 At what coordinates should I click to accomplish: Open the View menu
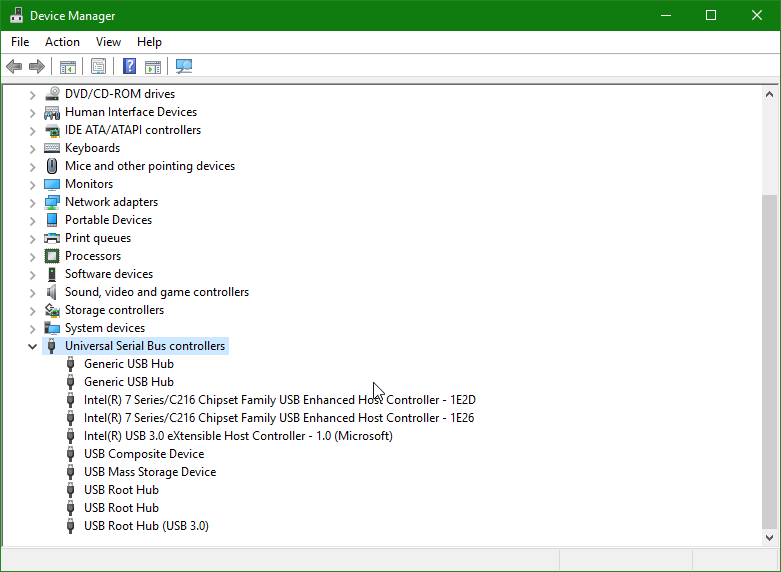(x=108, y=42)
